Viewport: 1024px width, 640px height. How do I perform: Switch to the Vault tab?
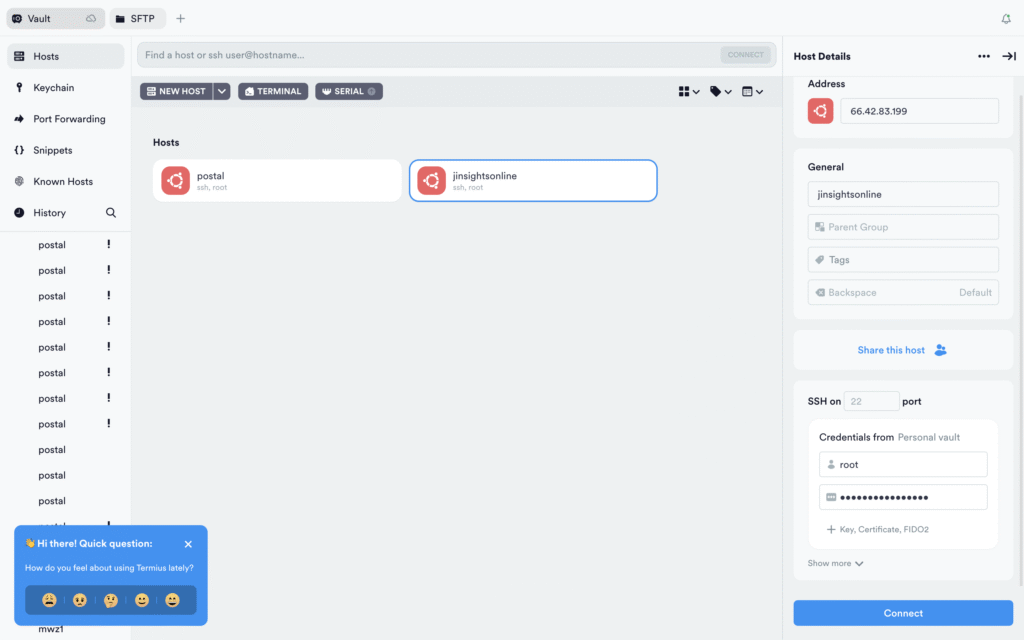[x=56, y=18]
